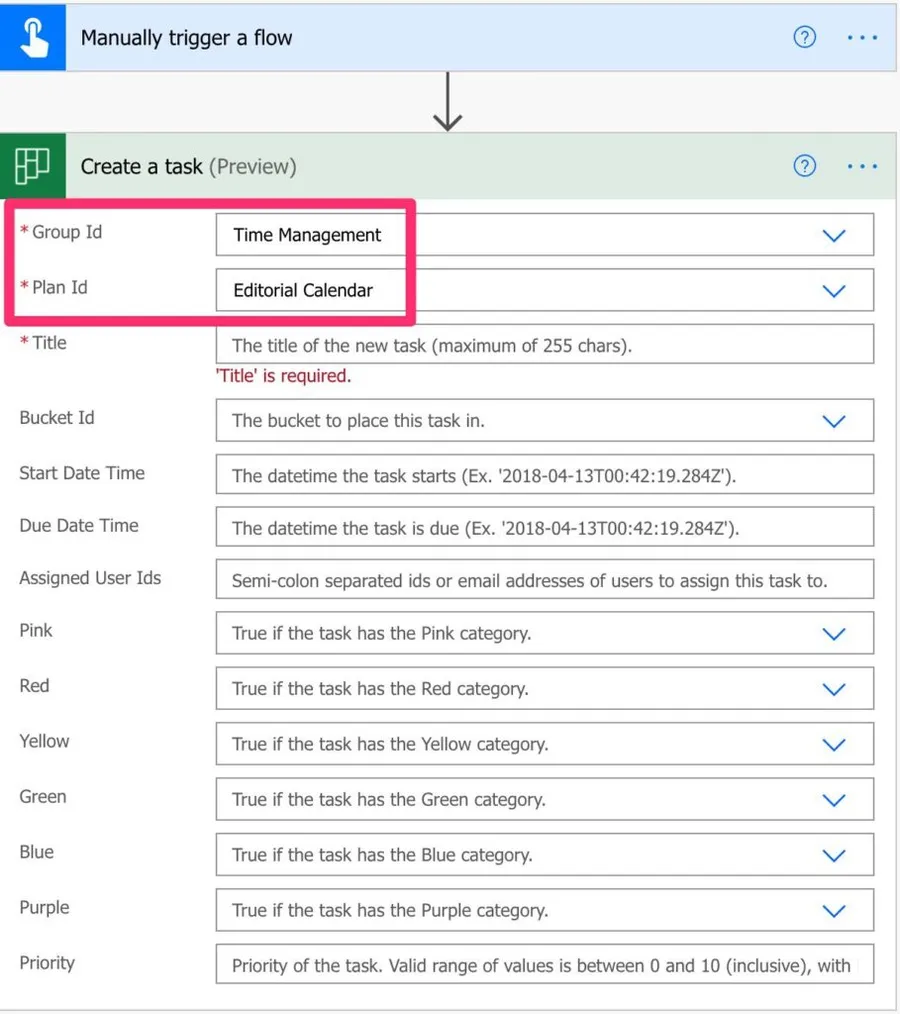Click the Planner icon on Create a task

33,166
